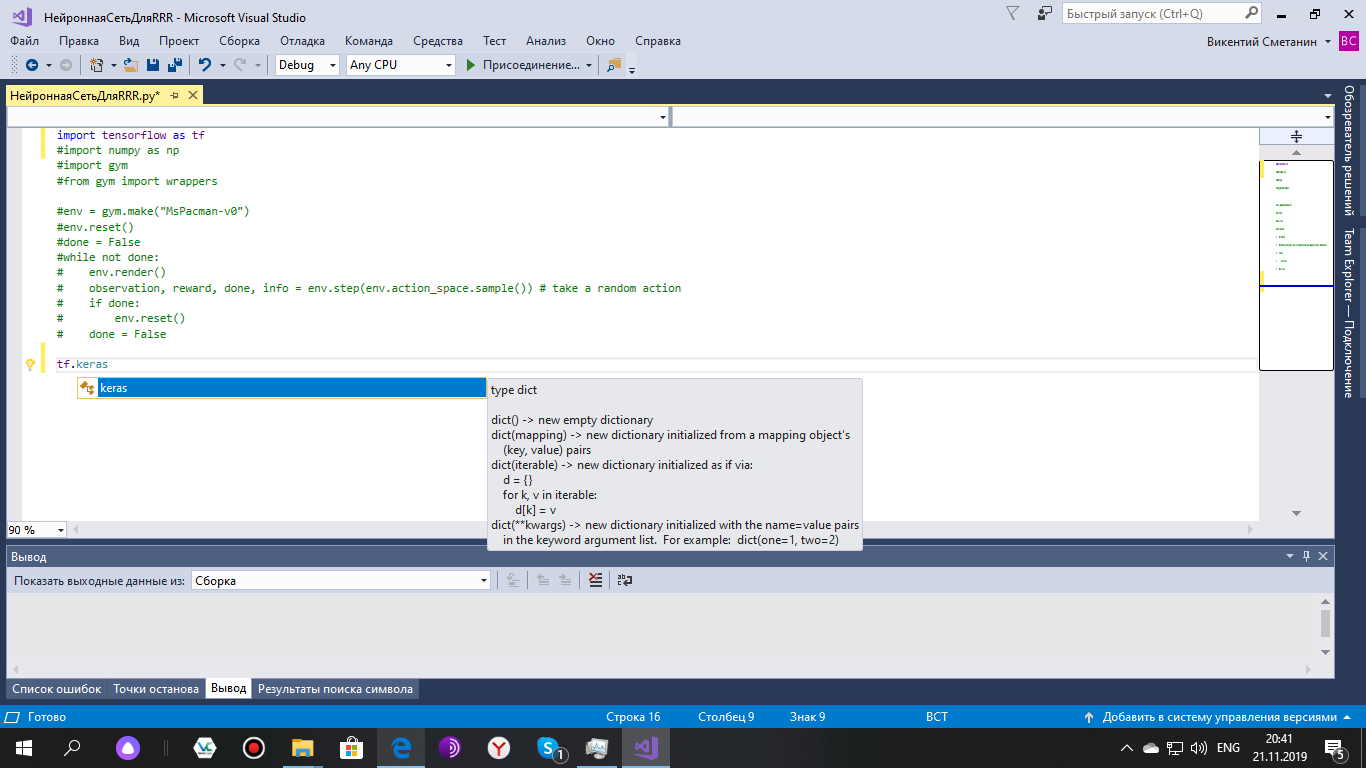Open the Сборка output source dropdown
This screenshot has width=1366, height=768.
(484, 580)
